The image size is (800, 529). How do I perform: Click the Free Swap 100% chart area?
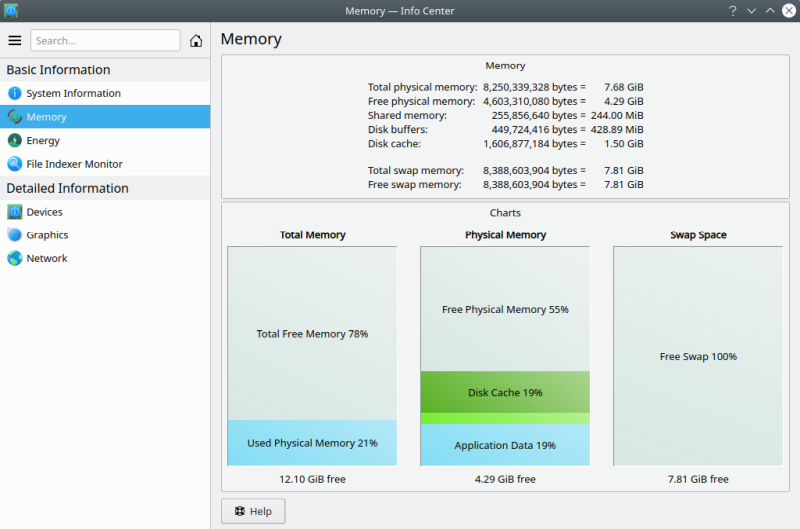point(698,356)
